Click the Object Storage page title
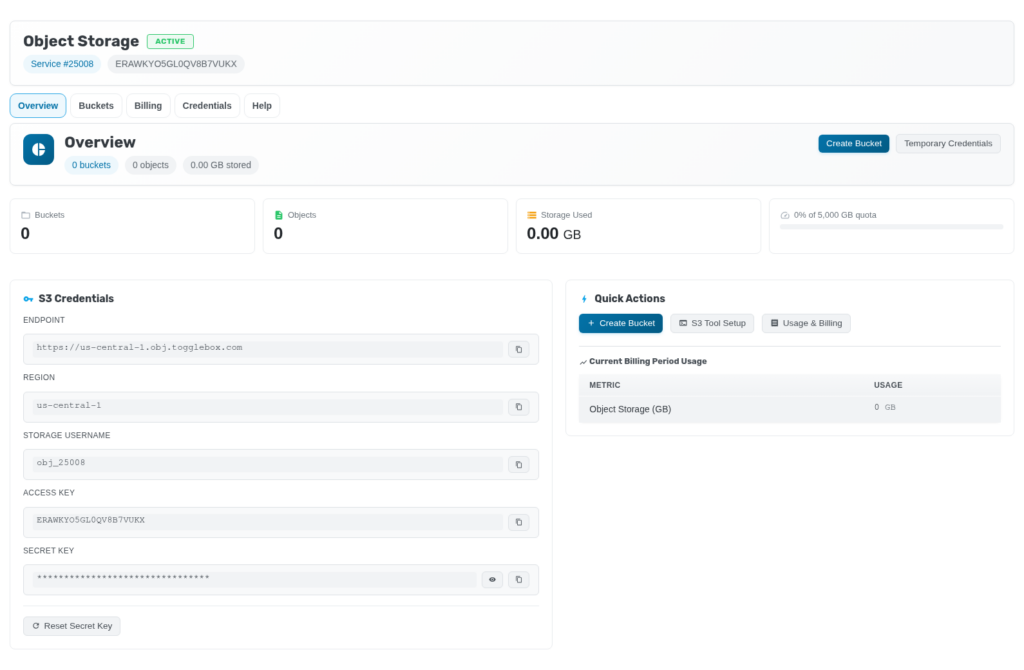This screenshot has width=1024, height=670. 81,41
